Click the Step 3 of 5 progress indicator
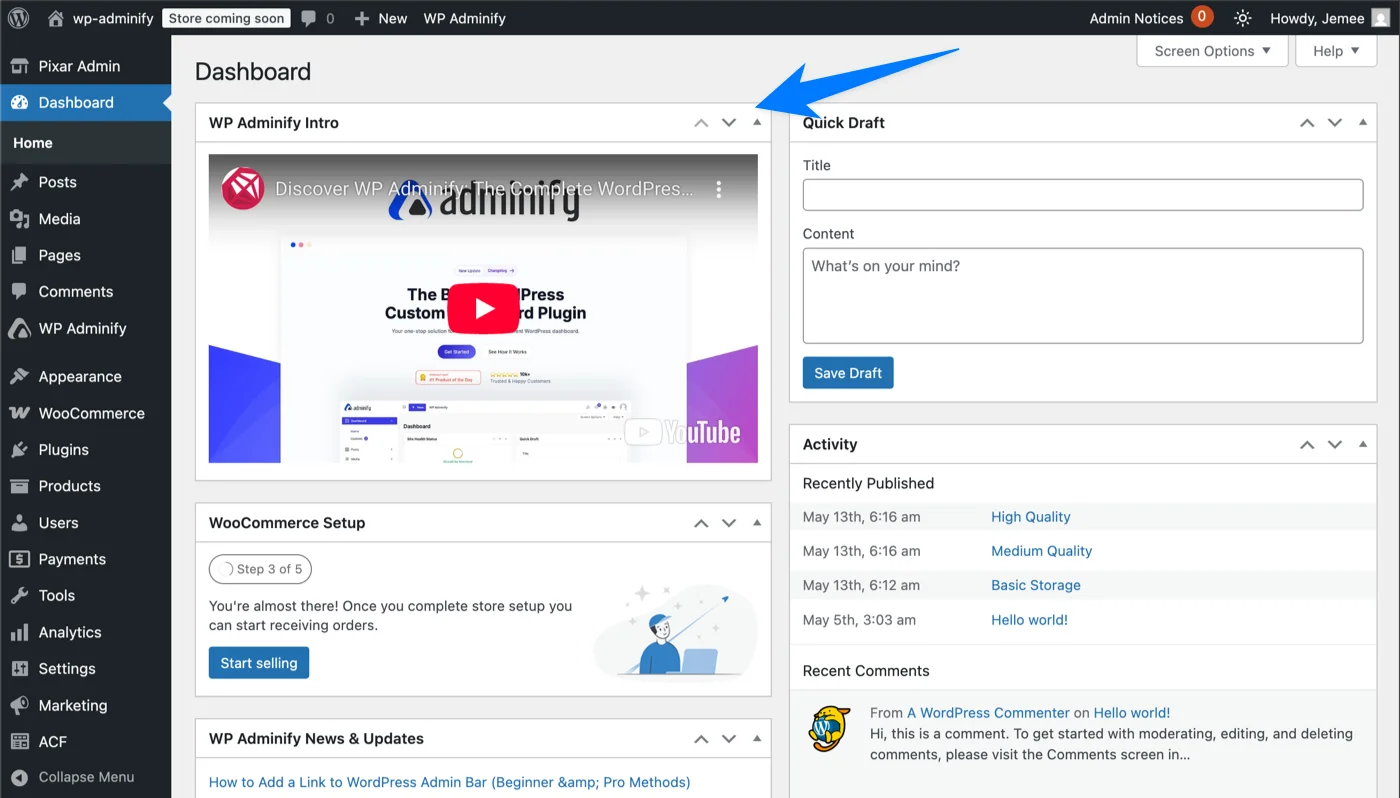 (261, 569)
